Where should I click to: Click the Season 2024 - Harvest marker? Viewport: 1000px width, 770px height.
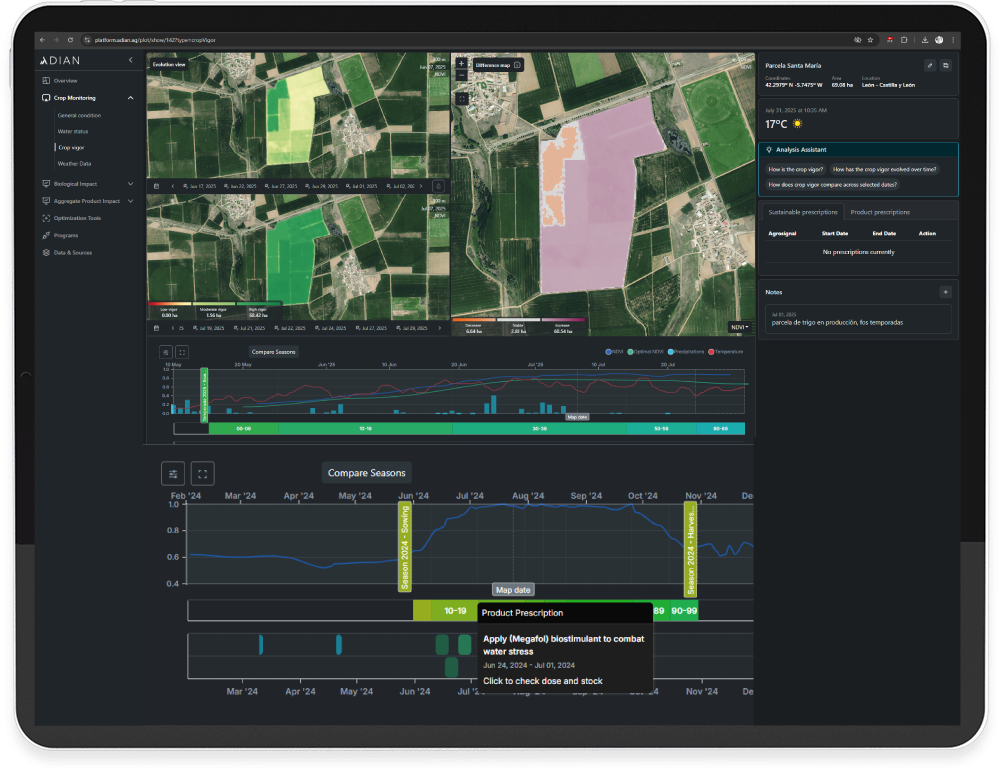(x=690, y=547)
